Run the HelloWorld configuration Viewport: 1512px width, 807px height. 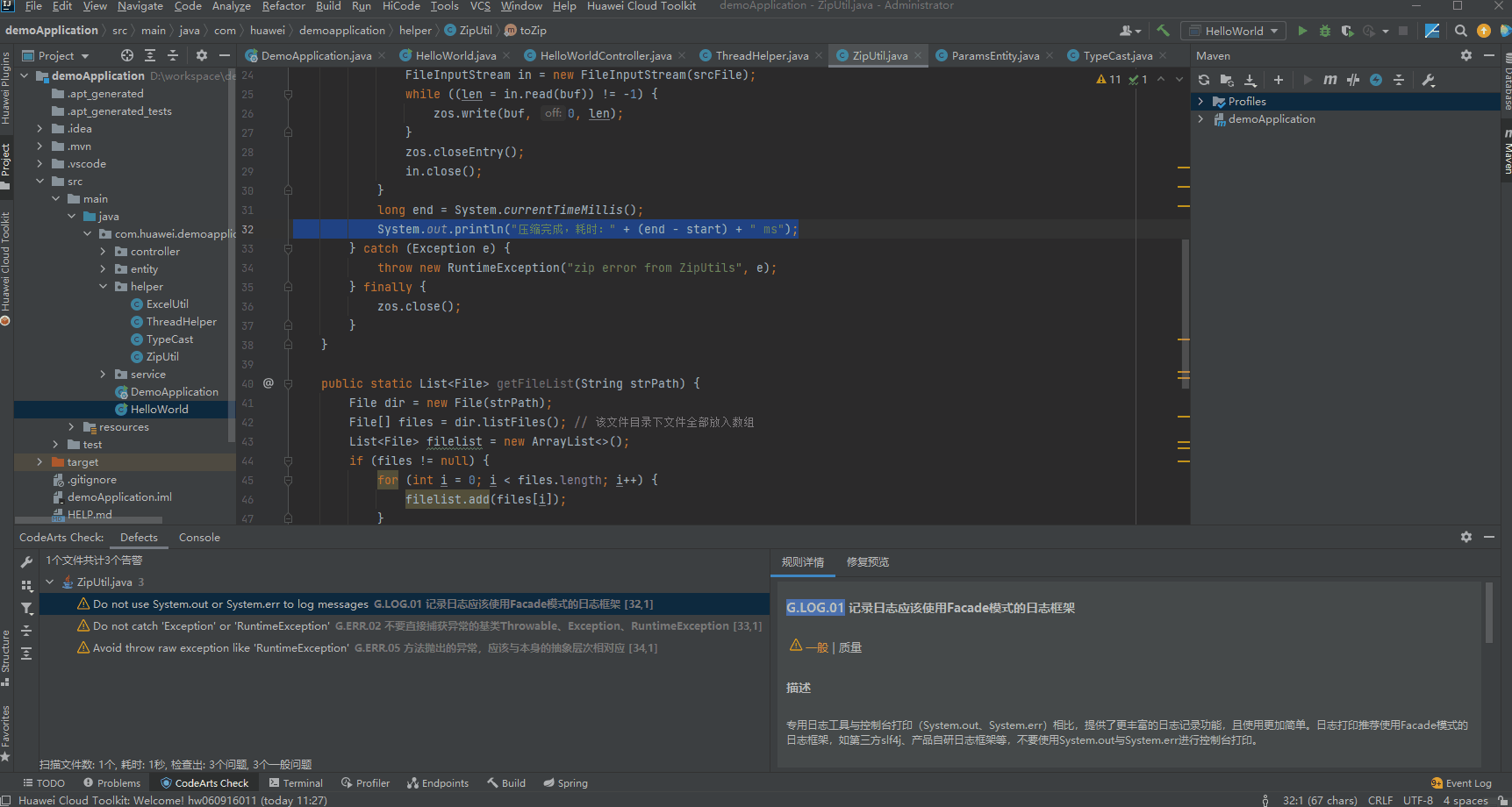tap(1303, 30)
